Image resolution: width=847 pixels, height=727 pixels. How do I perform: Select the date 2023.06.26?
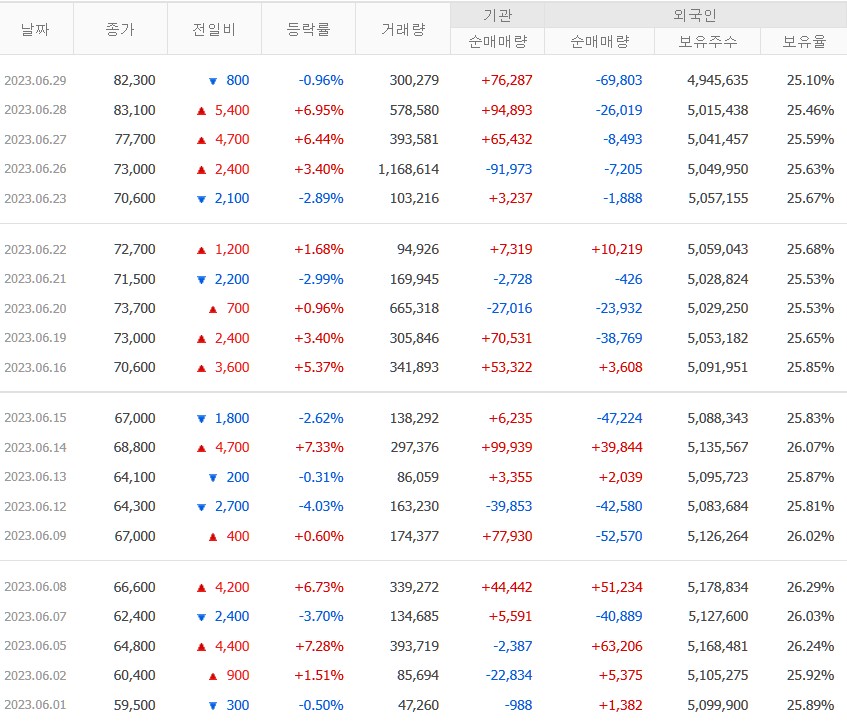pyautogui.click(x=35, y=169)
